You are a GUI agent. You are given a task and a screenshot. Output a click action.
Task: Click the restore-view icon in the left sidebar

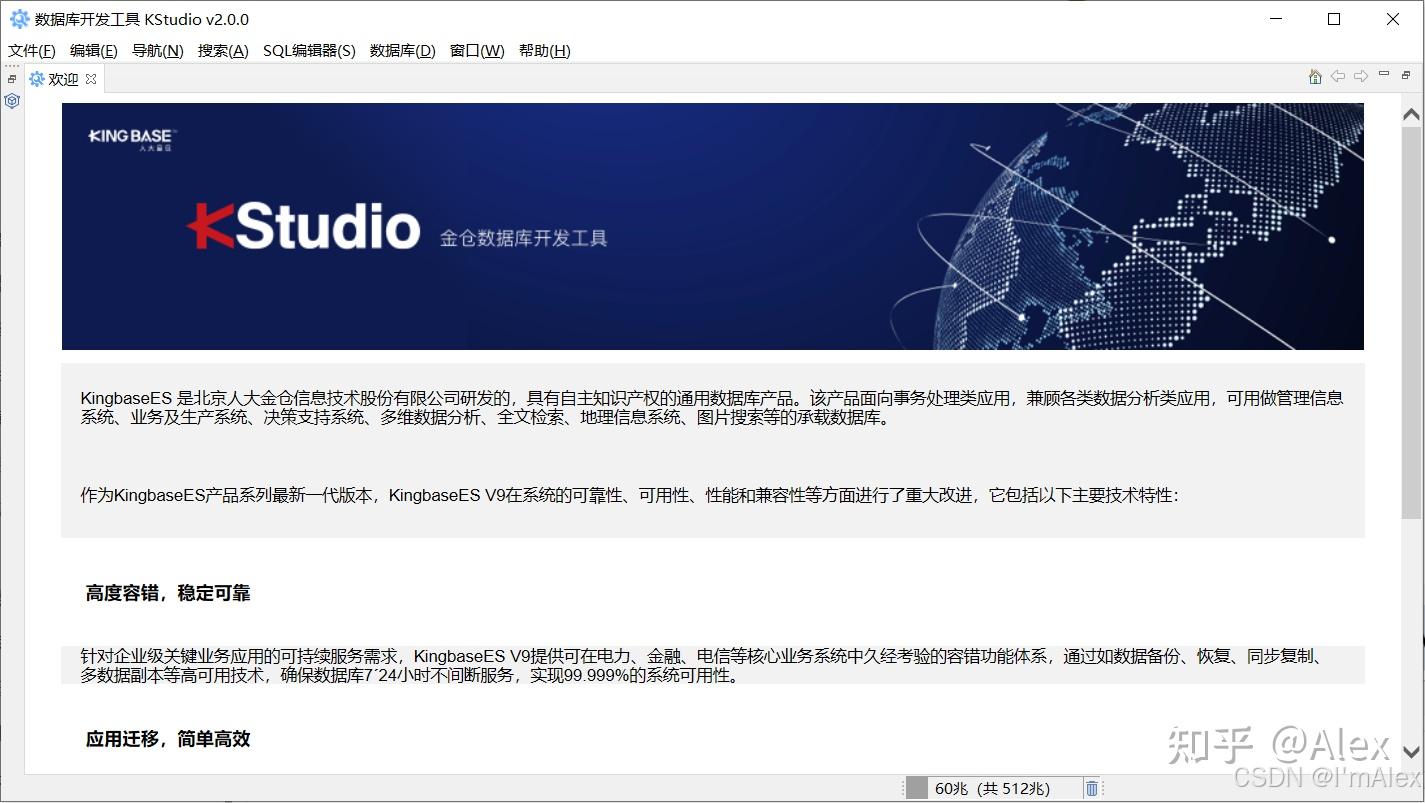coord(11,79)
